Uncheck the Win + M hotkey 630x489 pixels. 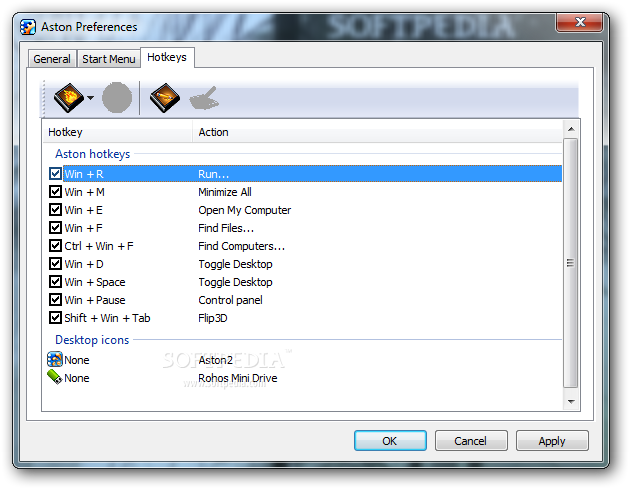point(55,192)
